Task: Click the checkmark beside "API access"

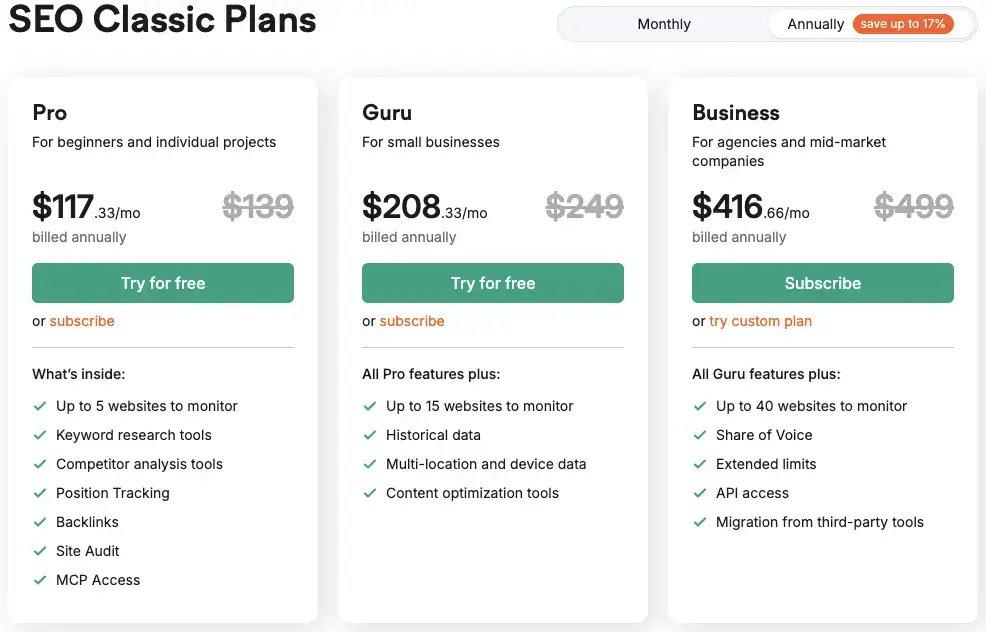Action: click(700, 493)
